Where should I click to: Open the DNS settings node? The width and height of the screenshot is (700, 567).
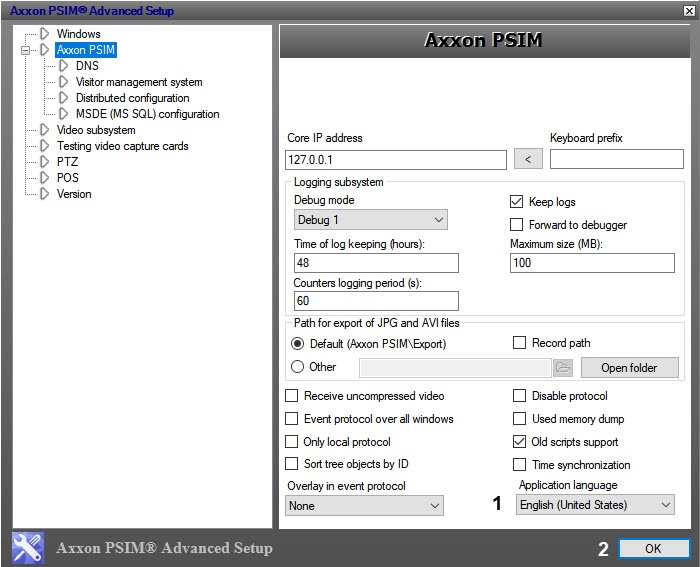87,66
